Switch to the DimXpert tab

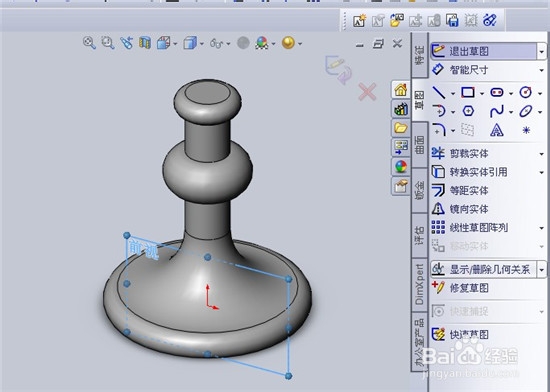(x=420, y=284)
